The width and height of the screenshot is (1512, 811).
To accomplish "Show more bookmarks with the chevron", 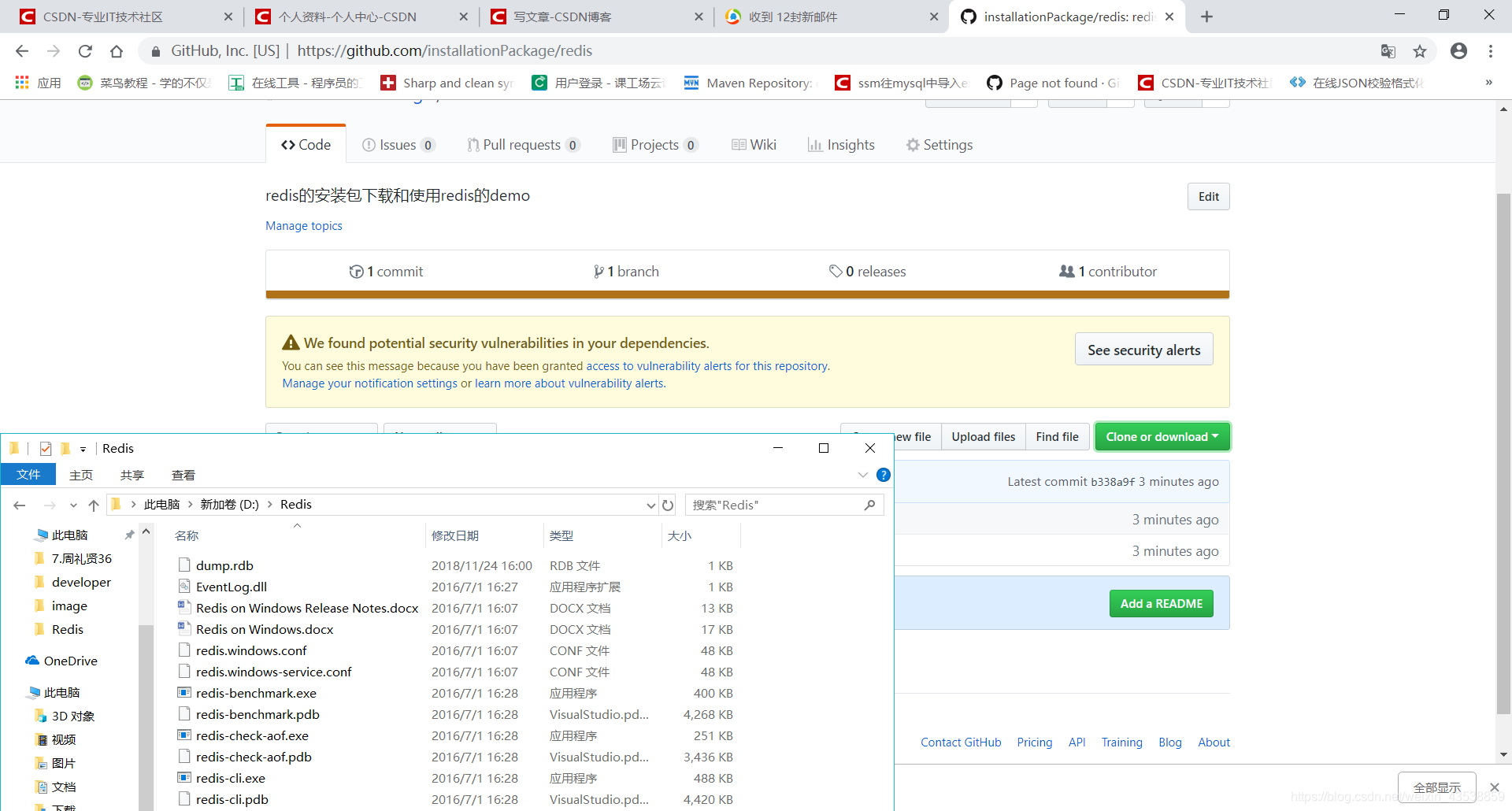I will pyautogui.click(x=1488, y=83).
